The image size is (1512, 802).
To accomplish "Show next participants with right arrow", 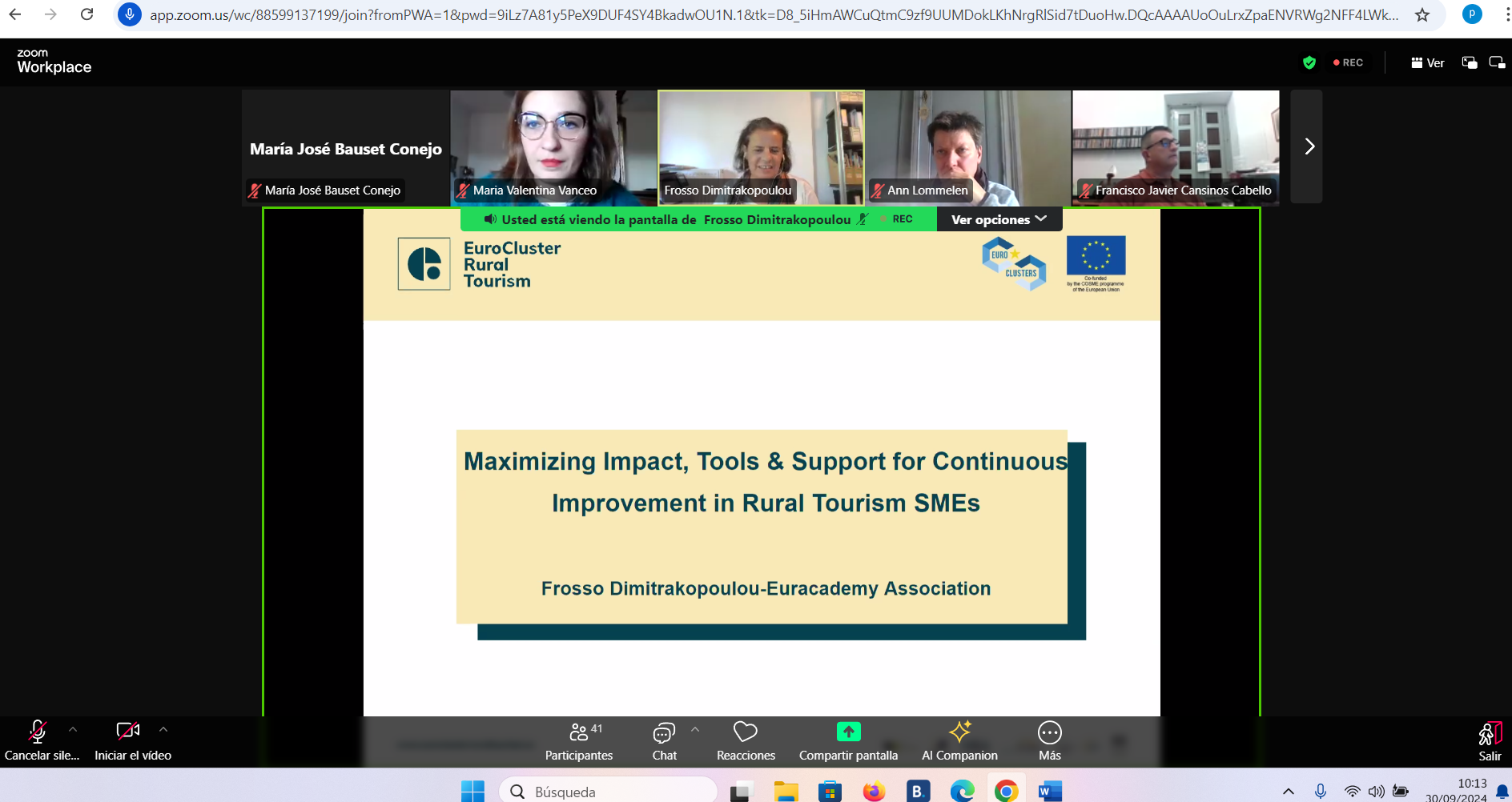I will (x=1309, y=146).
